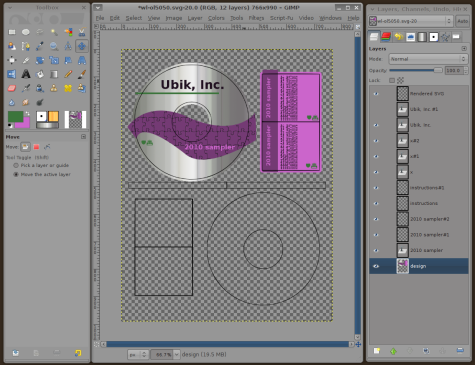
Task: Set Move mode to selection
Action: (36, 147)
